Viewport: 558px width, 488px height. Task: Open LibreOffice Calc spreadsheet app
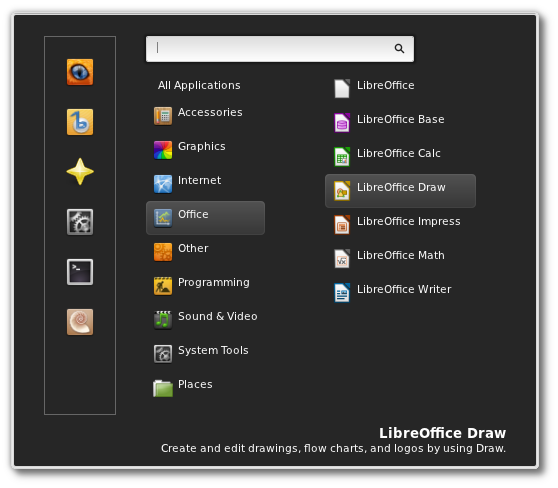pyautogui.click(x=400, y=157)
